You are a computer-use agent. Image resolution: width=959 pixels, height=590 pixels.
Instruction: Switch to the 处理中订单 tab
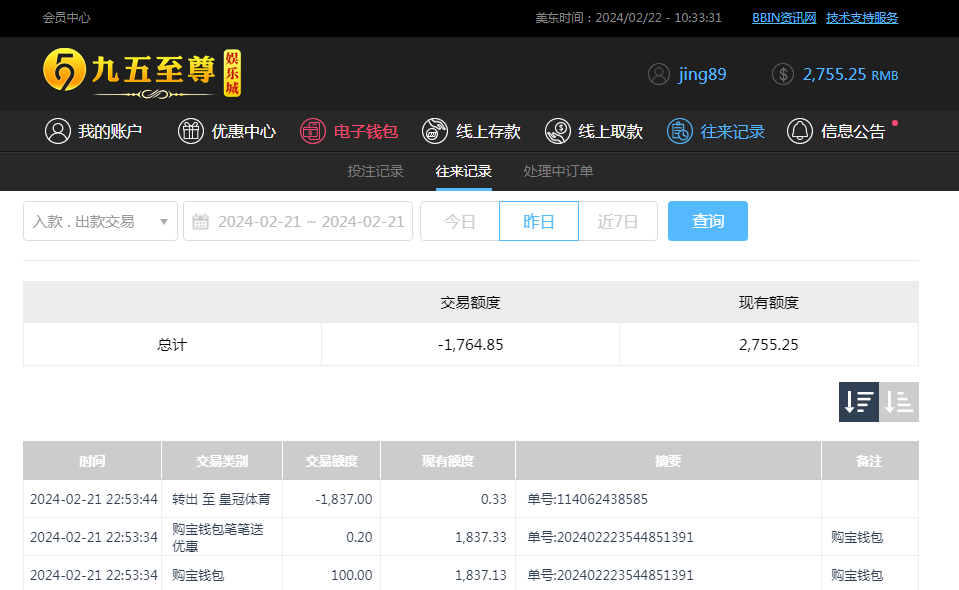[x=558, y=171]
